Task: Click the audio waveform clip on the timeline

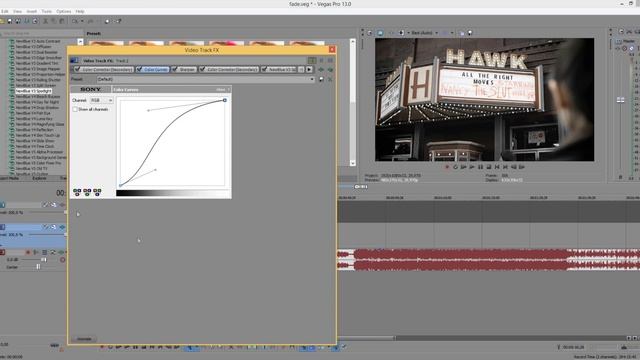Action: (x=489, y=260)
